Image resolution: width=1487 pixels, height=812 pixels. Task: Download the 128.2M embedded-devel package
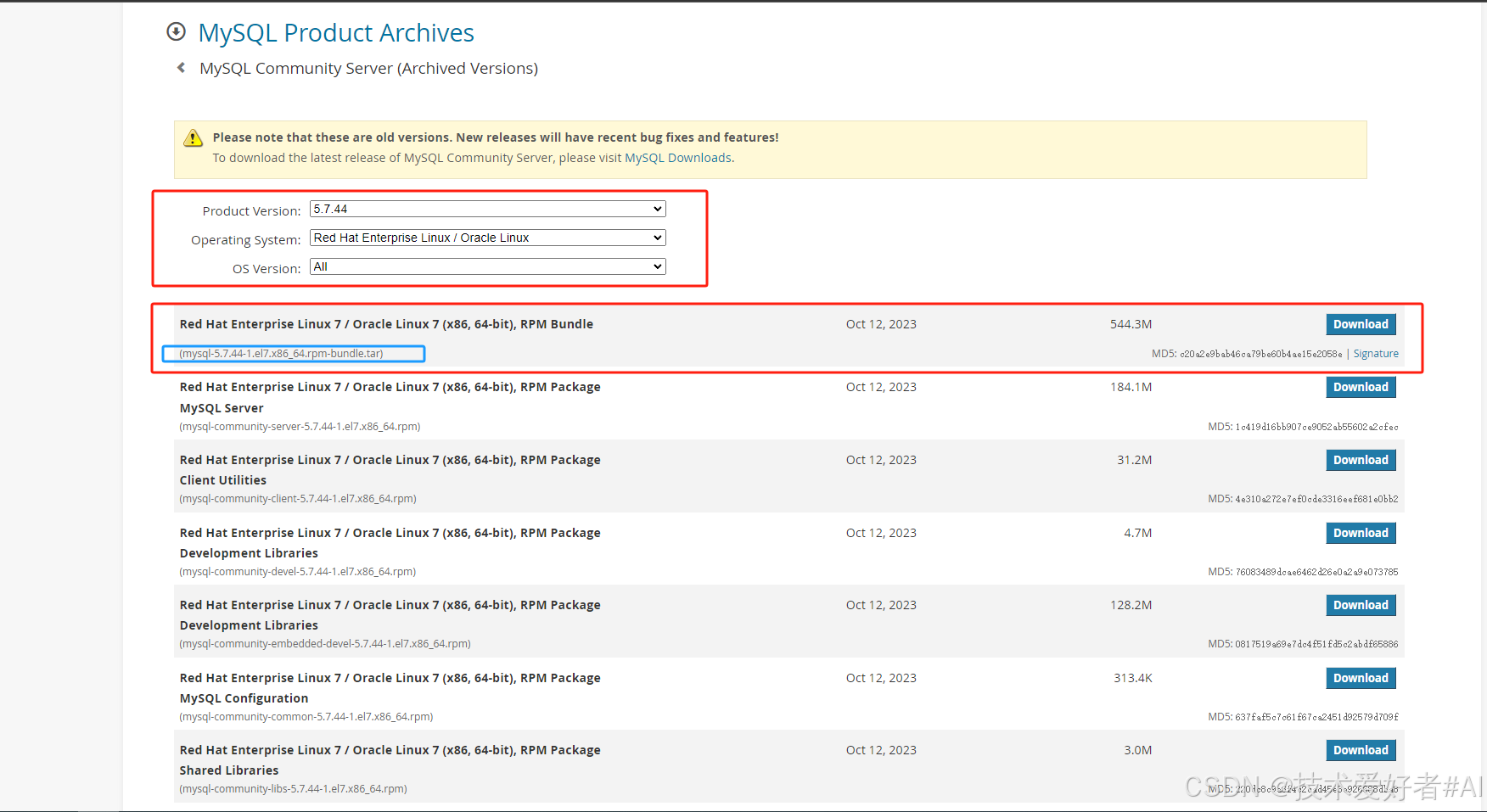point(1360,605)
